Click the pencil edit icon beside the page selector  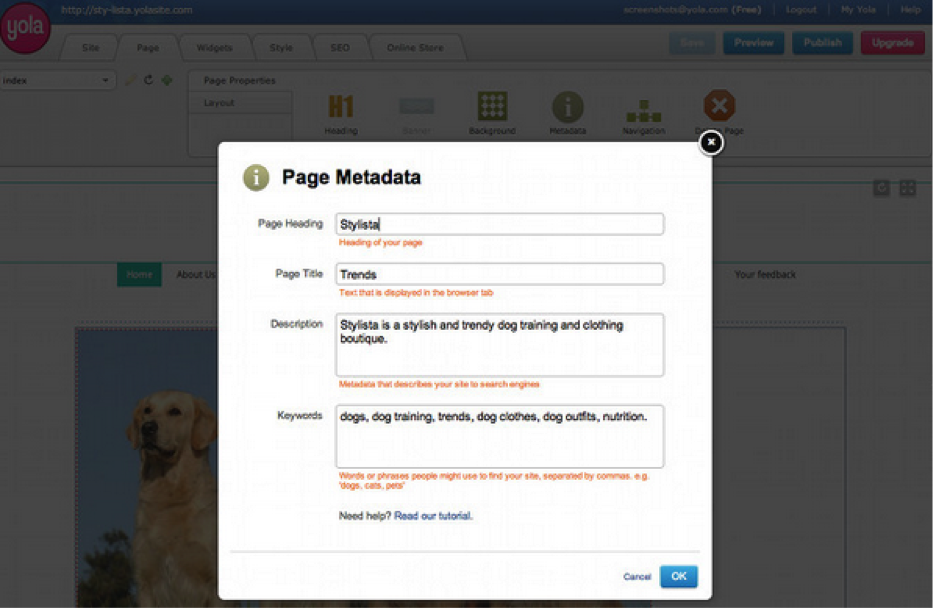coord(128,80)
